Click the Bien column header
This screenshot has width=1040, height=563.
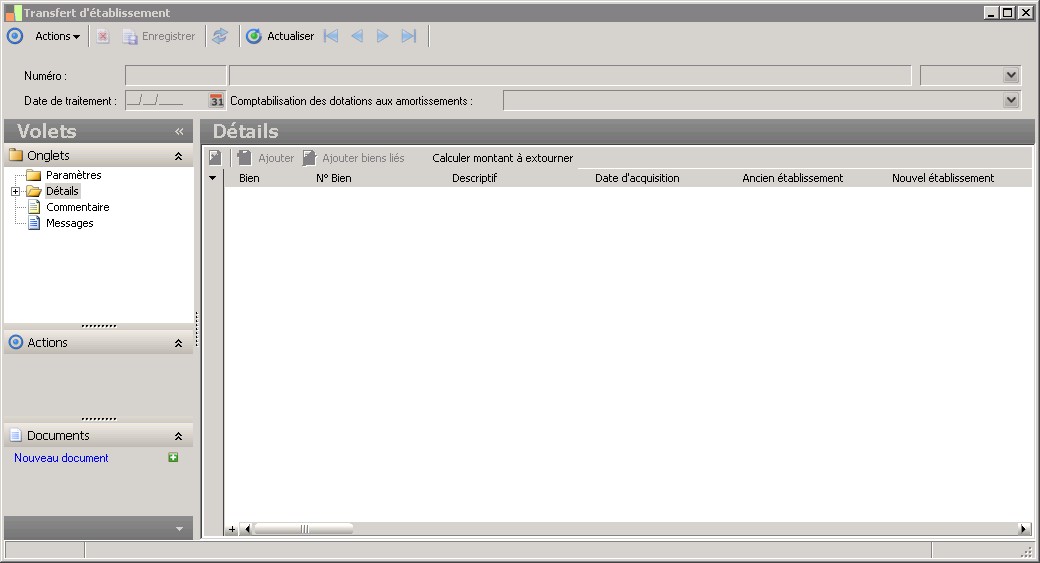(249, 178)
